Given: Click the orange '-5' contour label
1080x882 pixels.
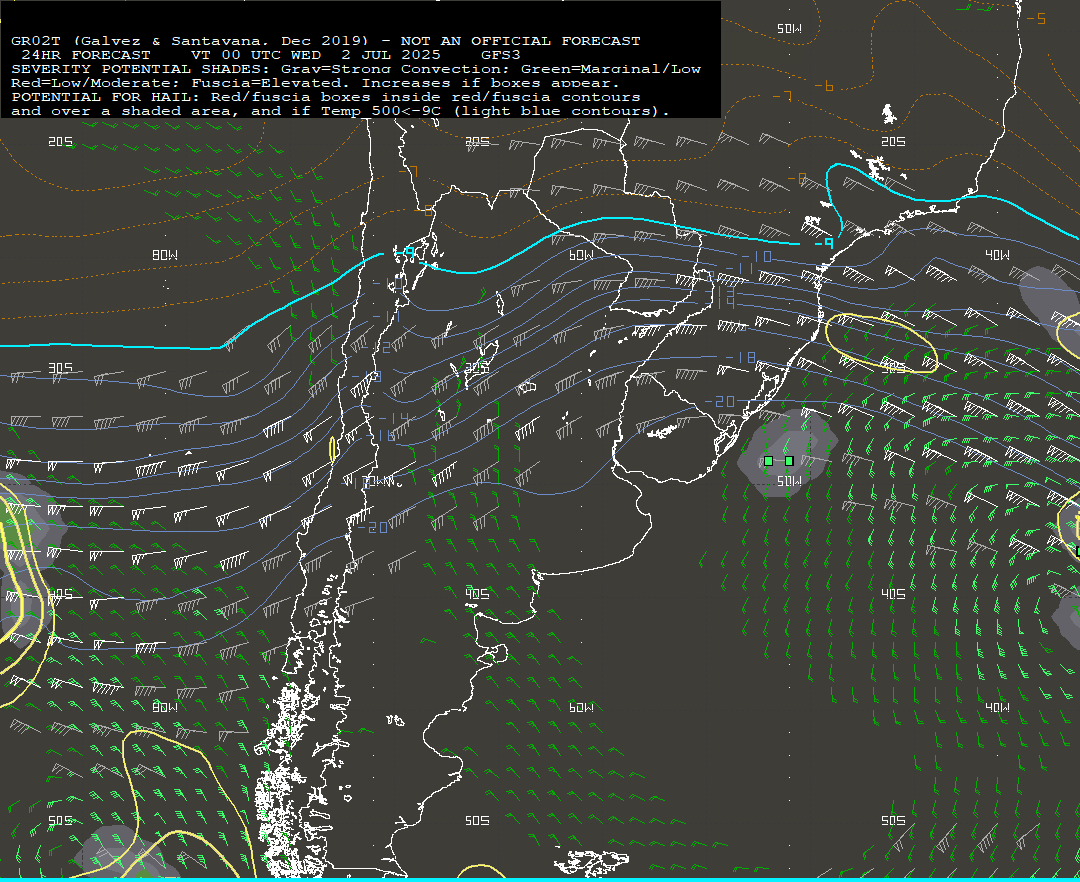Looking at the screenshot, I should tap(1036, 19).
